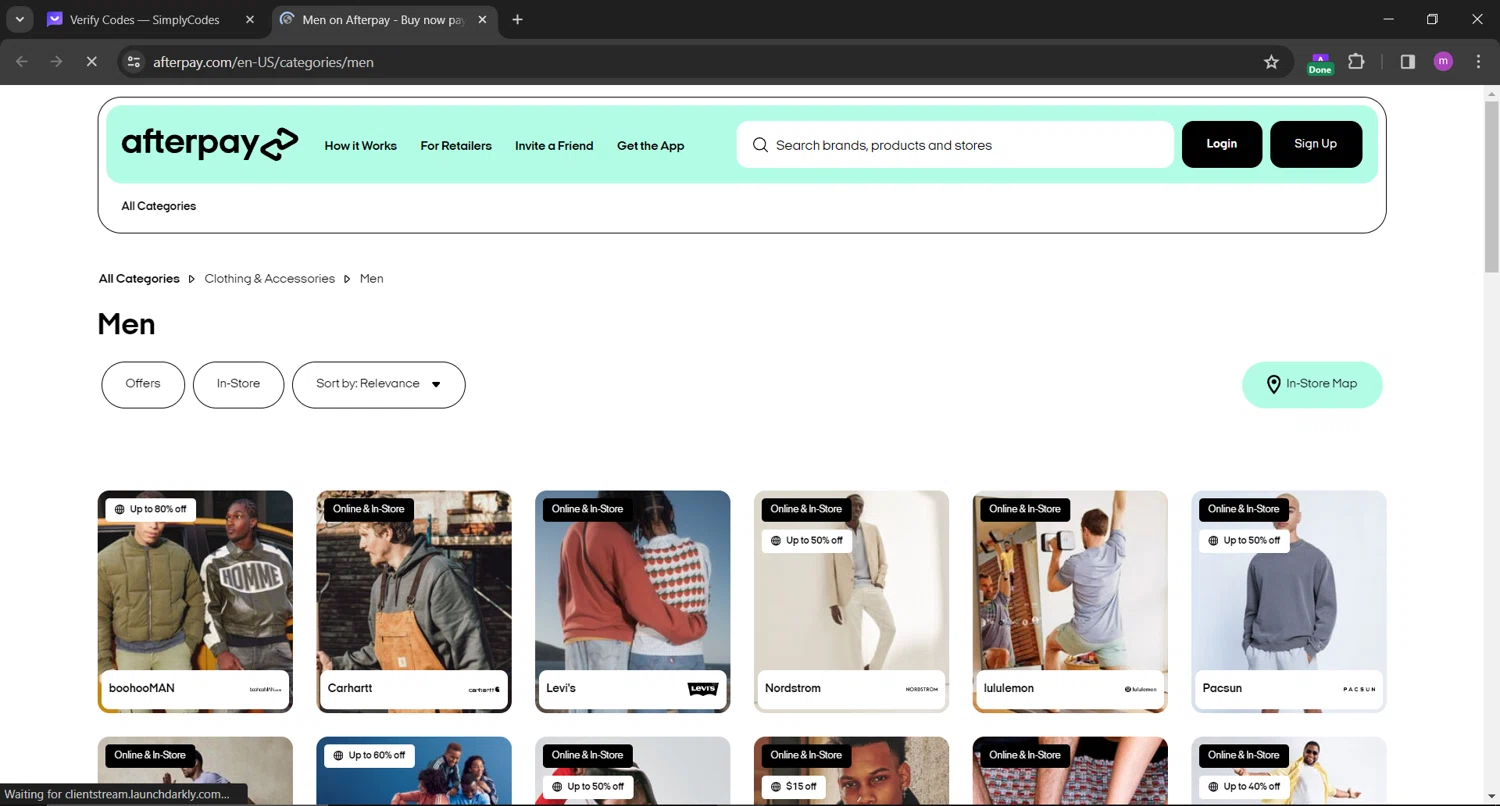Viewport: 1500px width, 806px height.
Task: Click the forward navigation arrow
Action: pos(56,62)
